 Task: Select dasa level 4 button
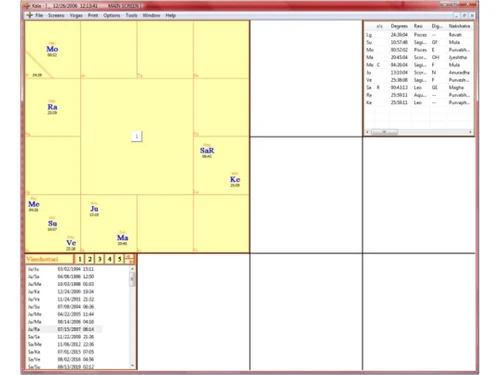pyautogui.click(x=109, y=259)
